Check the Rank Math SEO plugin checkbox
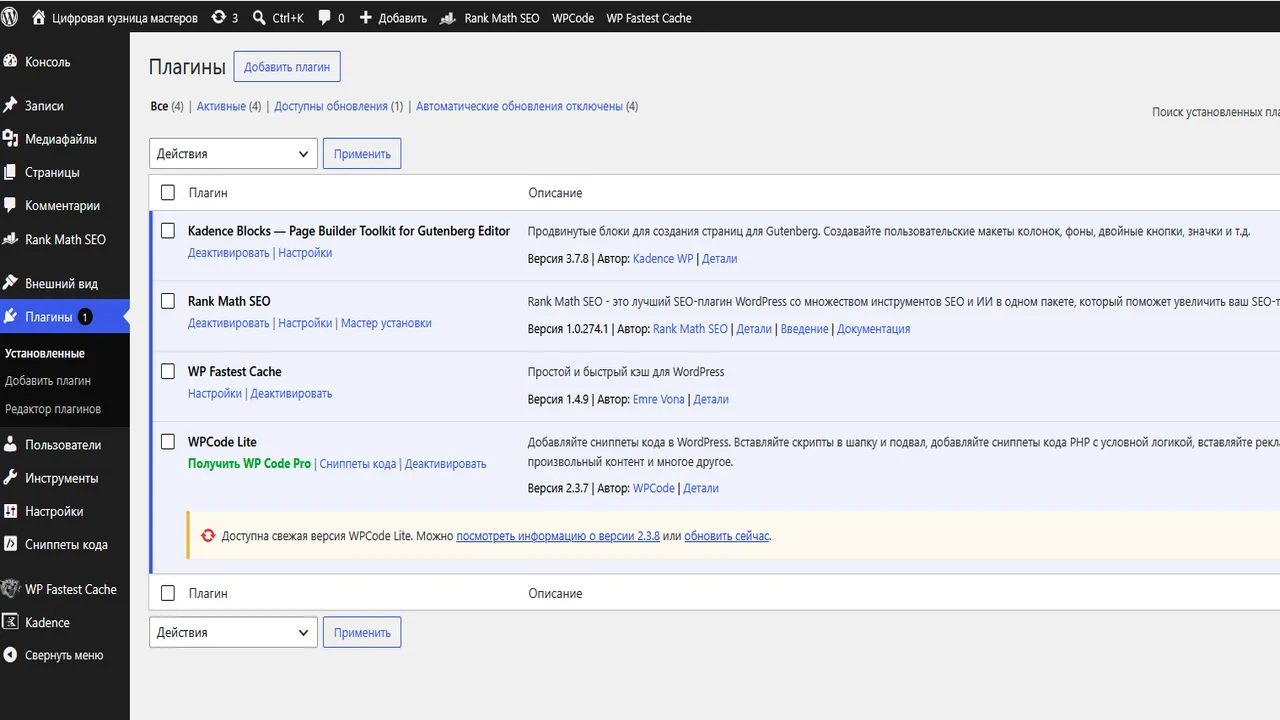Viewport: 1280px width, 720px height. (x=168, y=301)
